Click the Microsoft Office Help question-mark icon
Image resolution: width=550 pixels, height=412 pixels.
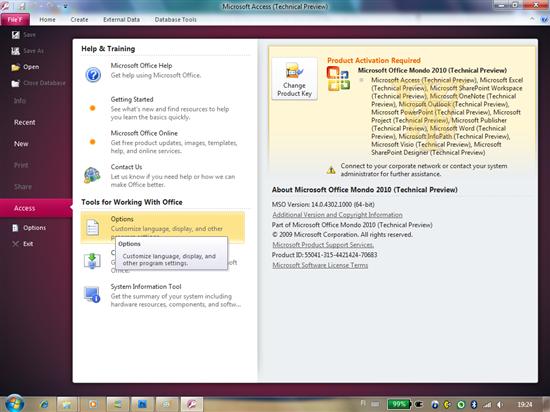pos(93,74)
